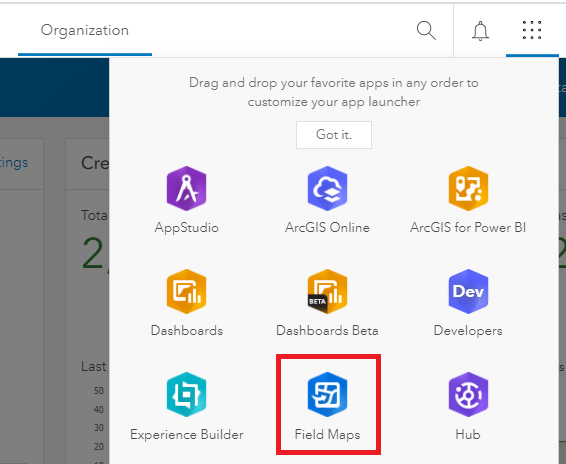566x464 pixels.
Task: Click the ArcGIS for Power BI label
Action: pos(468,227)
